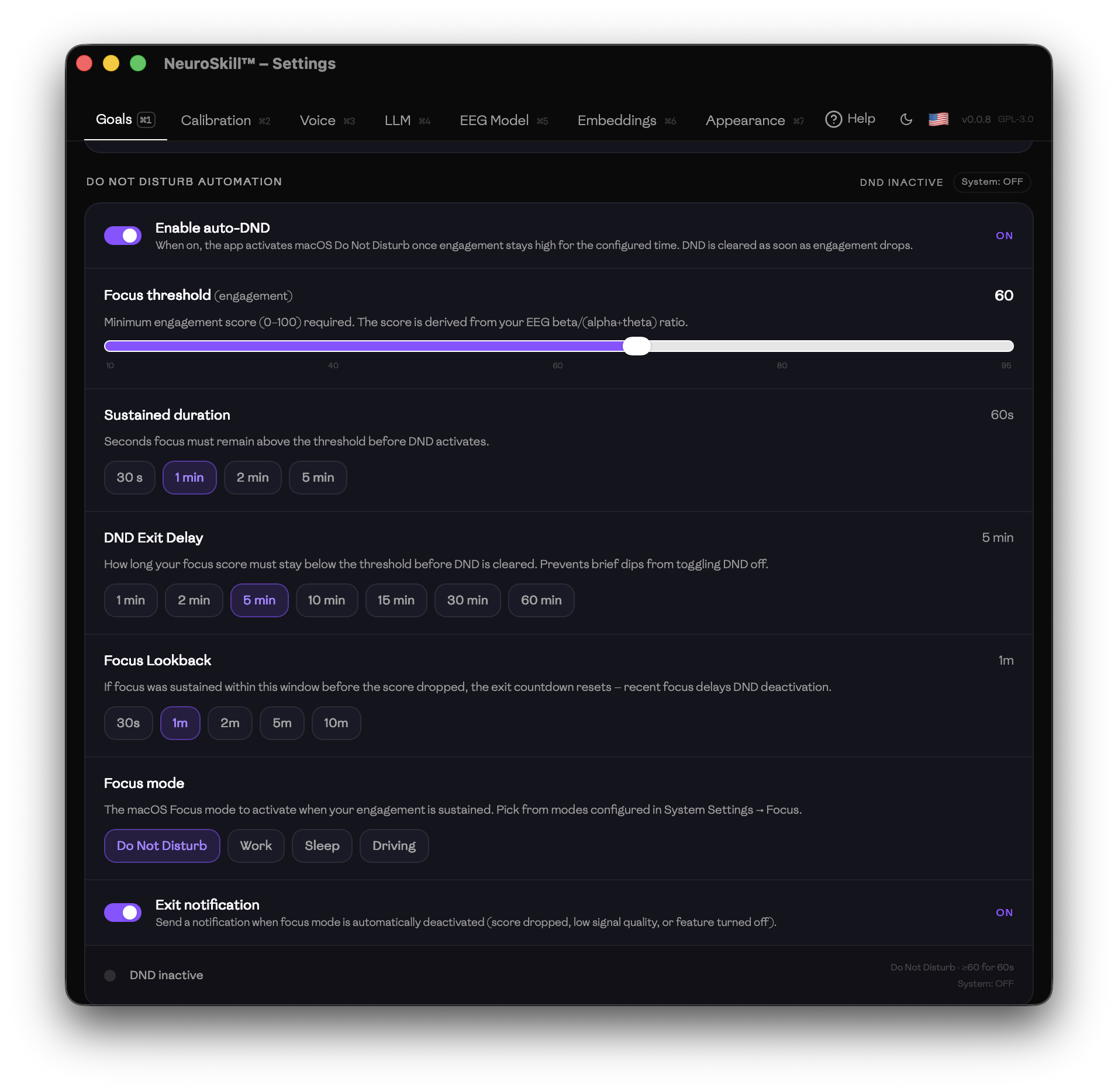
Task: Turn off the Exit notification toggle
Action: (x=123, y=911)
